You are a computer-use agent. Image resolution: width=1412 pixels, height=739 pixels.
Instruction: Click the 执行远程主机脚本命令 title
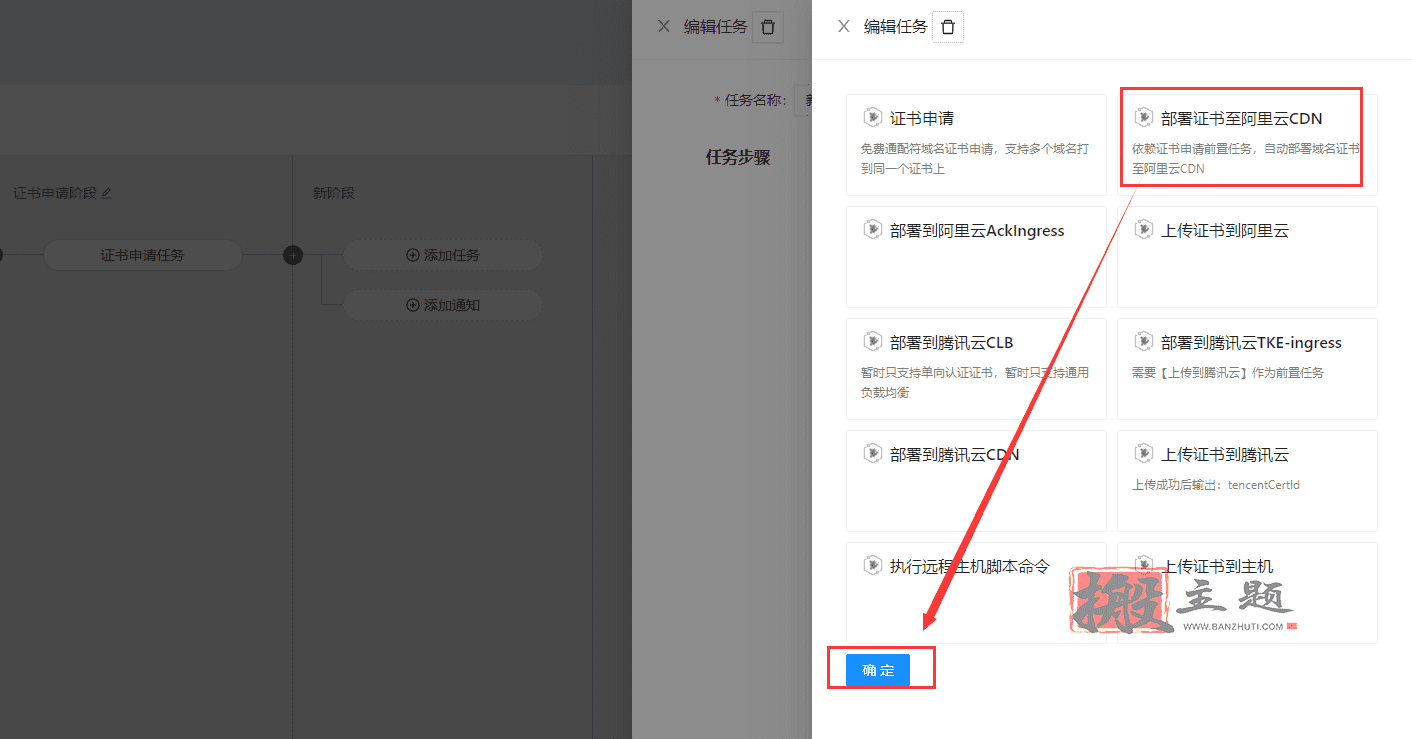pyautogui.click(x=970, y=566)
